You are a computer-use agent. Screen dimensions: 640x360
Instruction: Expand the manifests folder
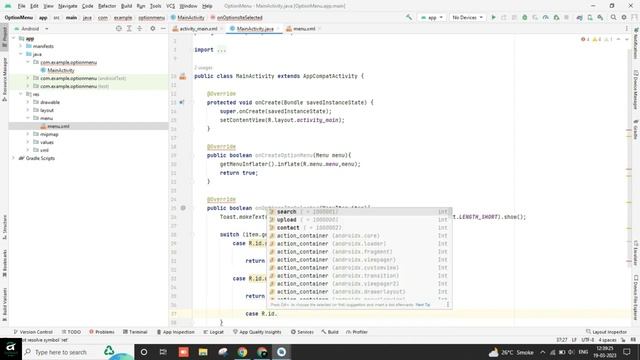pyautogui.click(x=21, y=46)
